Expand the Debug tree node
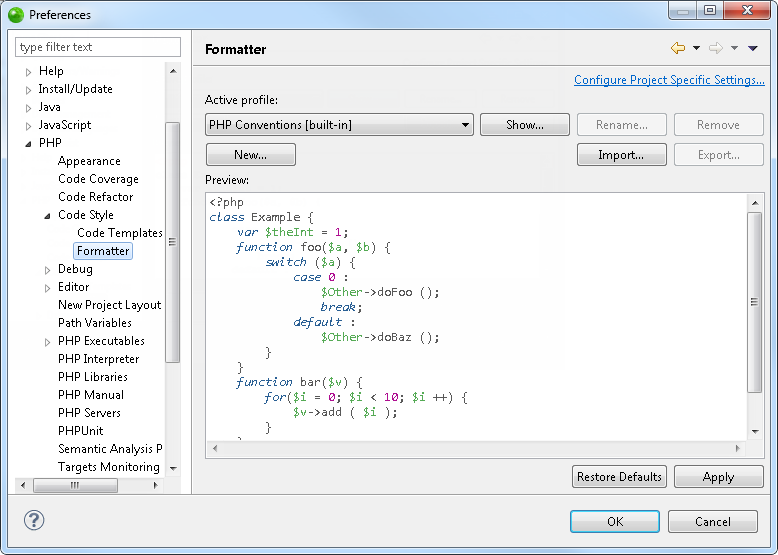Image resolution: width=778 pixels, height=555 pixels. pos(47,270)
